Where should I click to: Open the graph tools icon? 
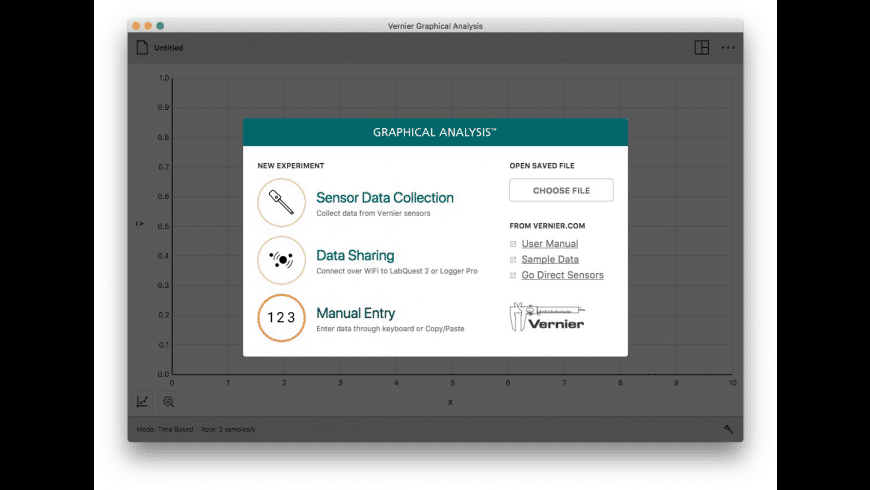point(143,401)
